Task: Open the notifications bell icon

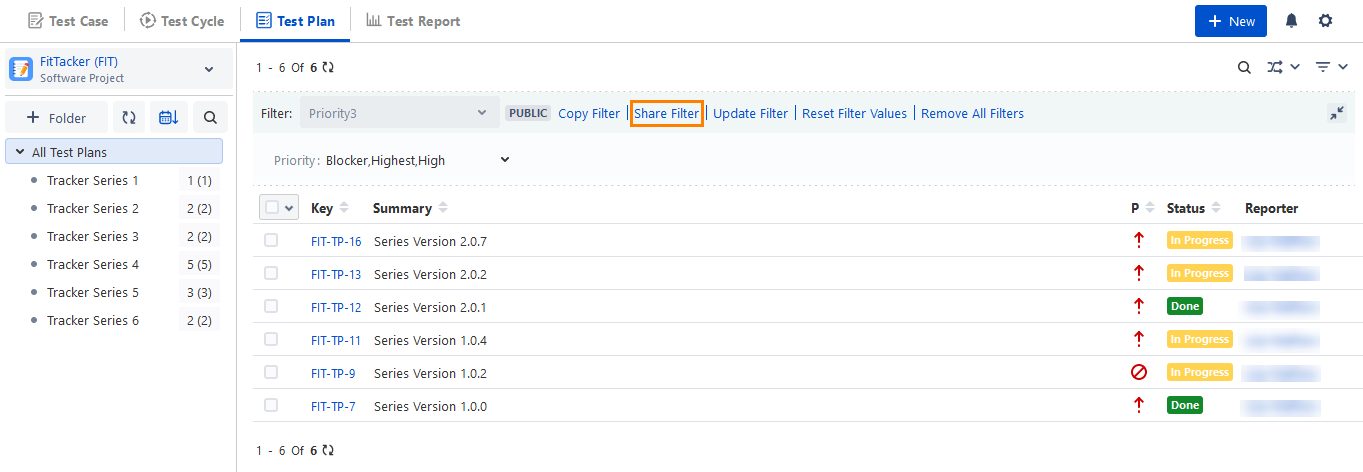Action: coord(1292,21)
